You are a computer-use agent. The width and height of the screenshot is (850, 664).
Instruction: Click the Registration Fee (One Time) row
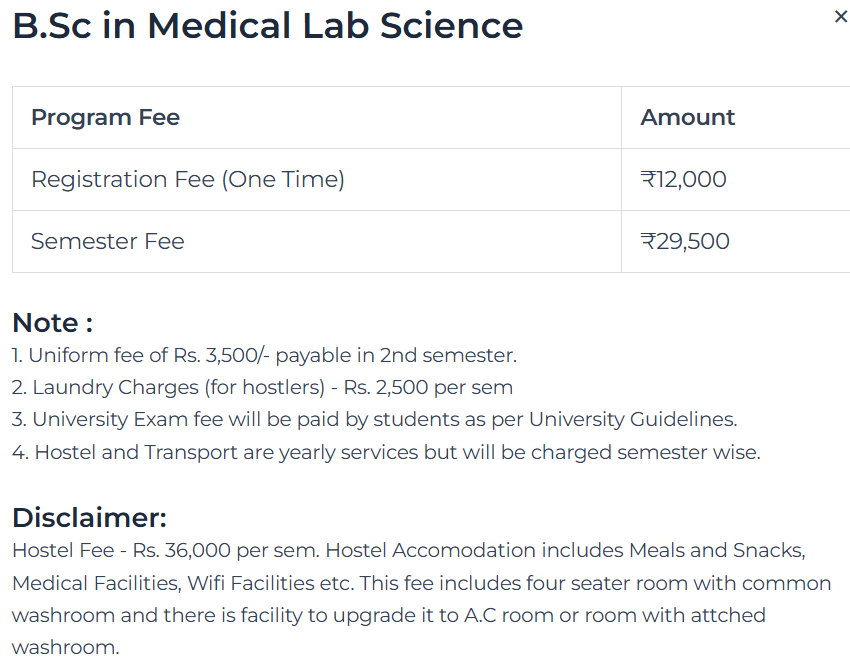coord(186,179)
